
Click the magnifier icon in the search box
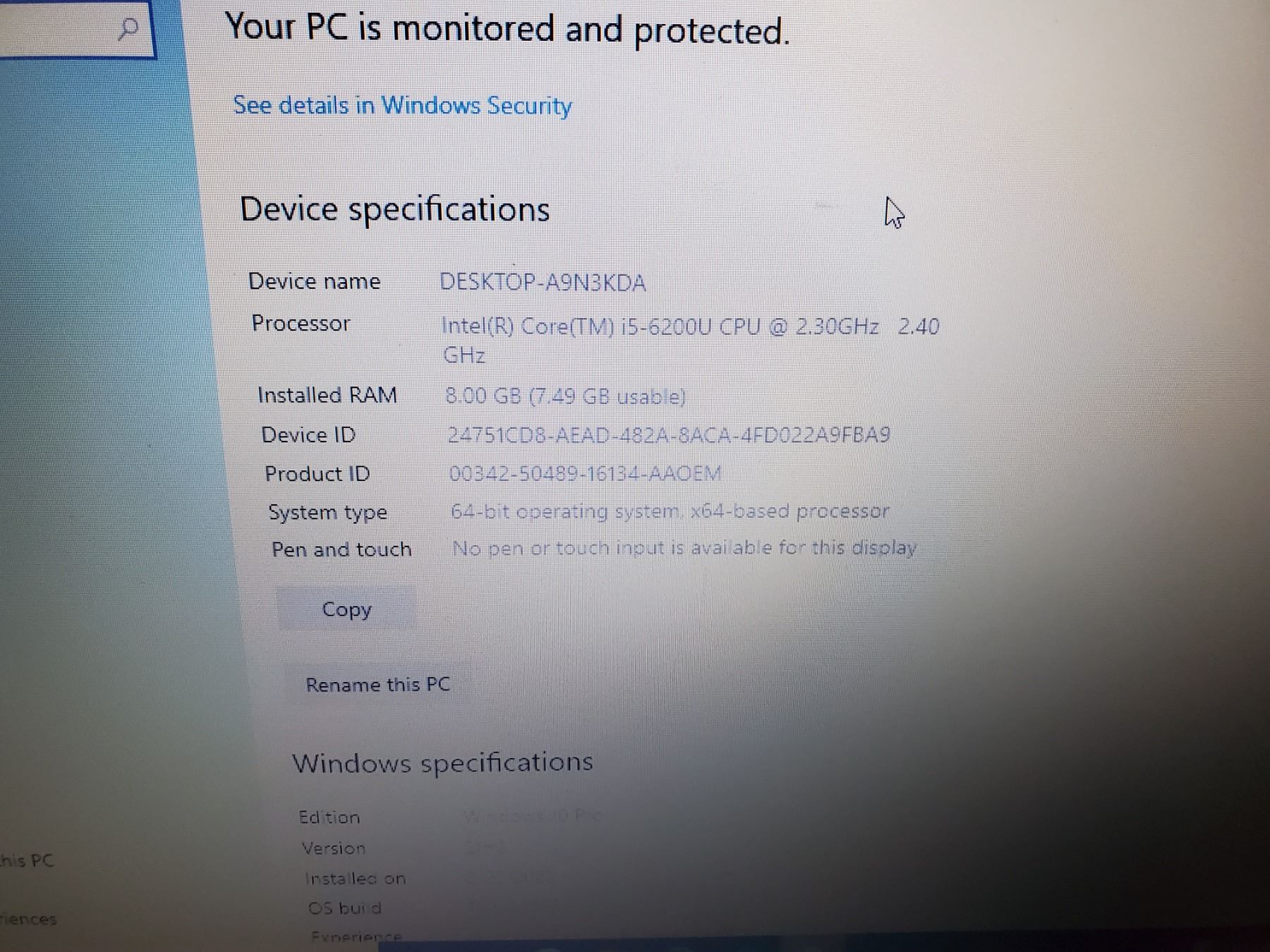click(x=128, y=28)
